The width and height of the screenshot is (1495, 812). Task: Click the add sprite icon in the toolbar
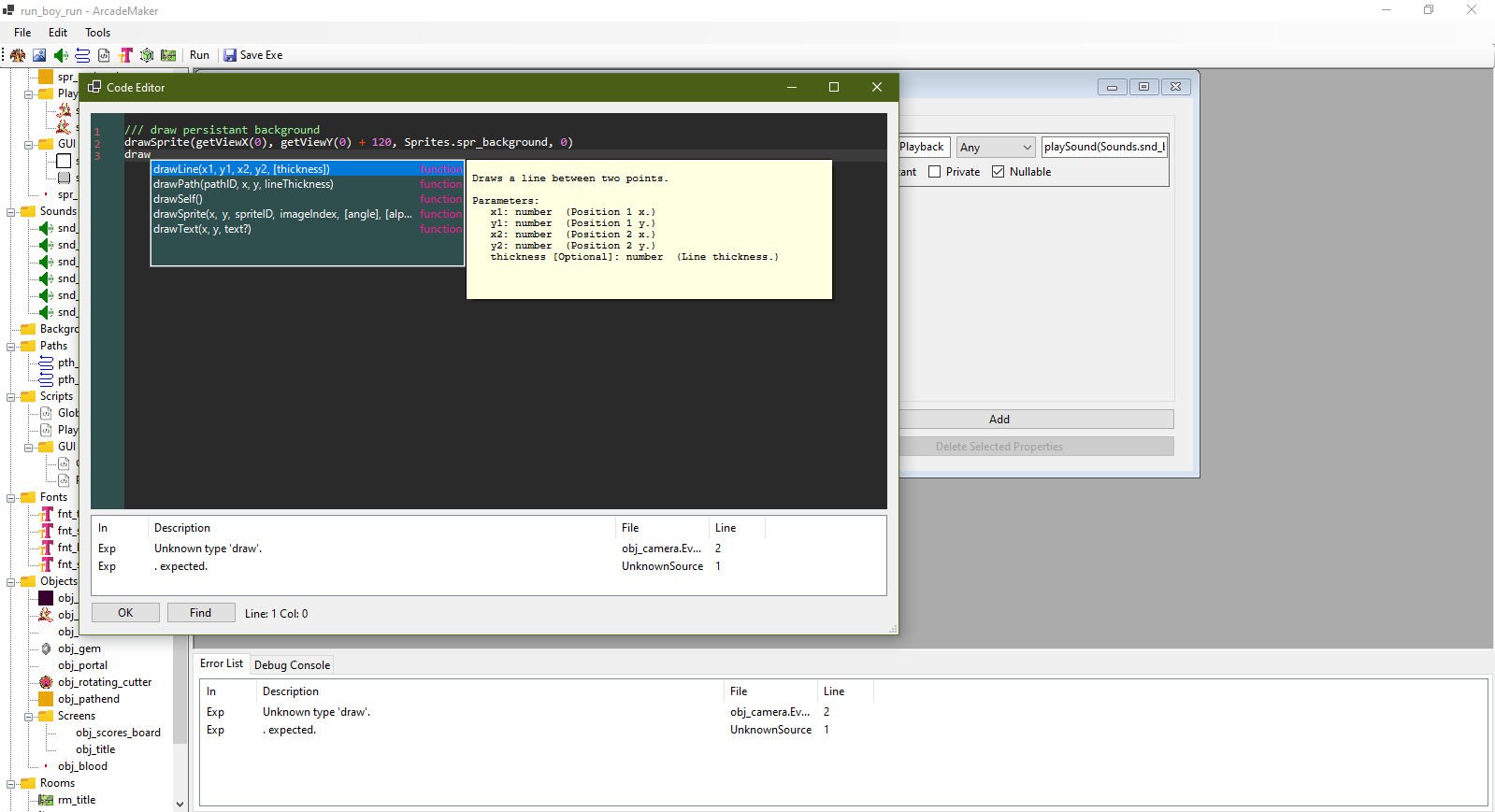tap(18, 55)
